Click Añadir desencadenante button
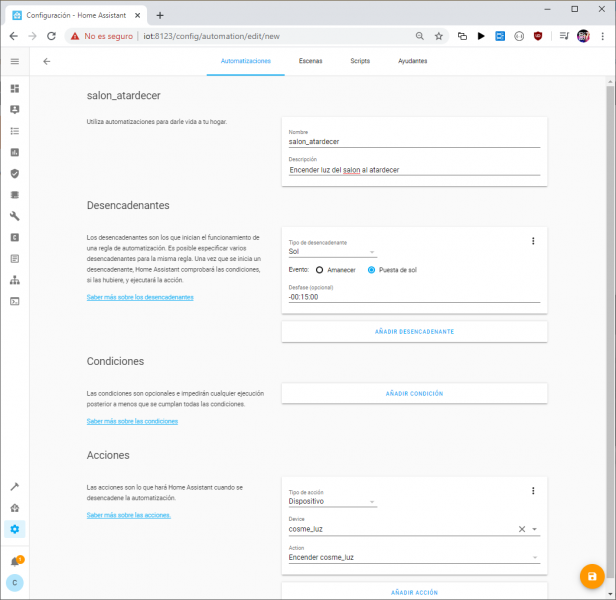 click(414, 331)
